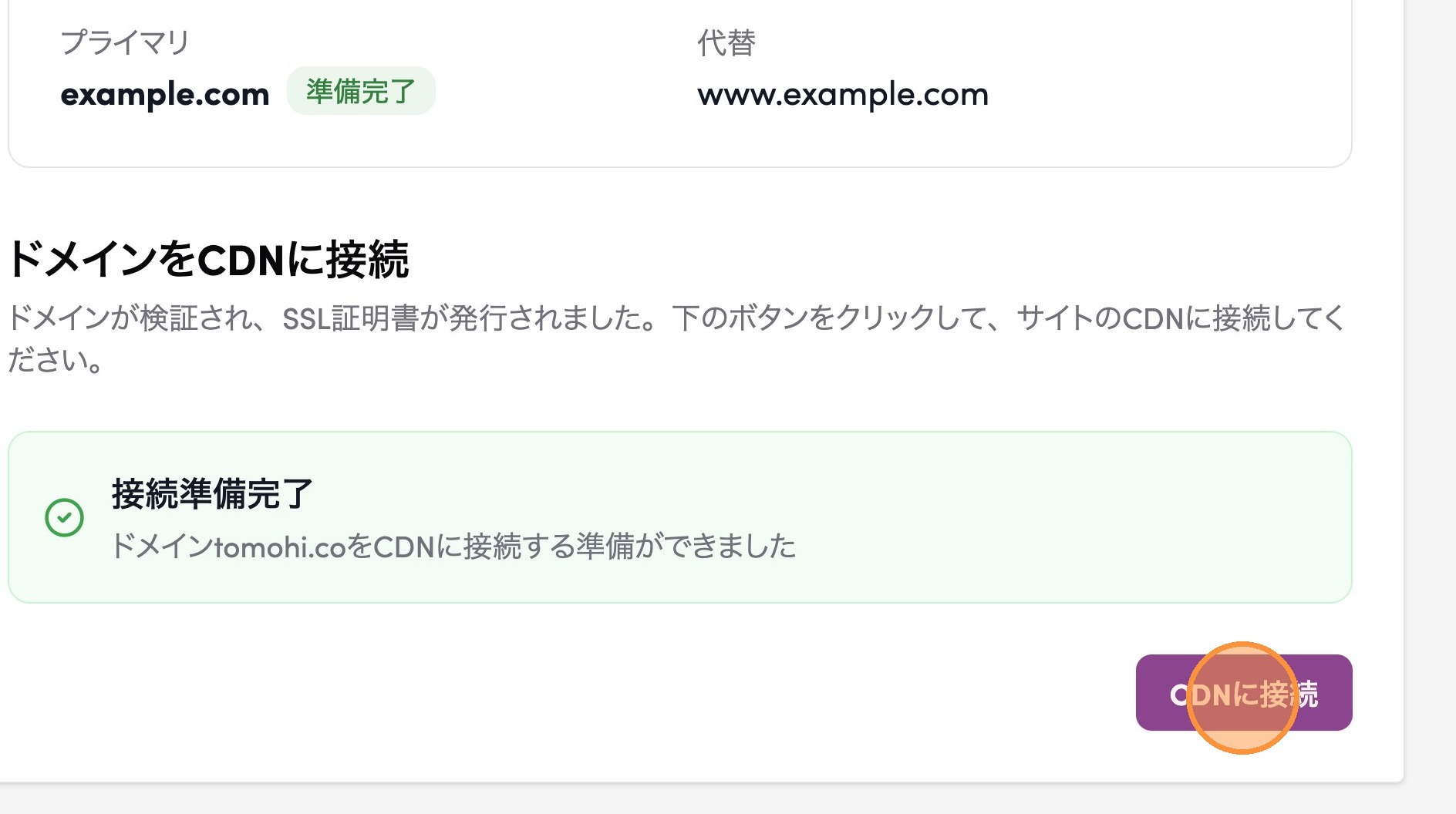Click the green 準備完了 status badge
The image size is (1456, 814).
coord(361,91)
